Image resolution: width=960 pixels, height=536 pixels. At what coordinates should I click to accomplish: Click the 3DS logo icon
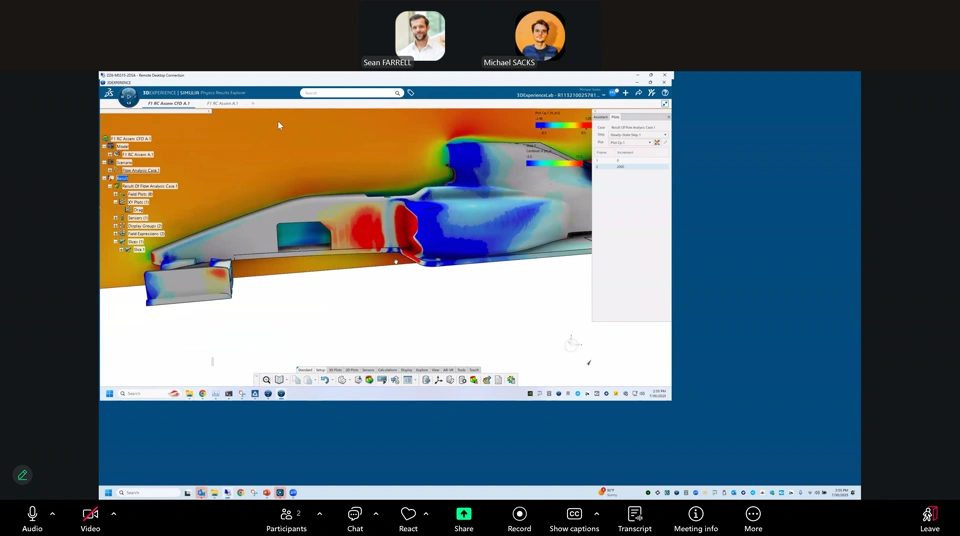pos(109,93)
